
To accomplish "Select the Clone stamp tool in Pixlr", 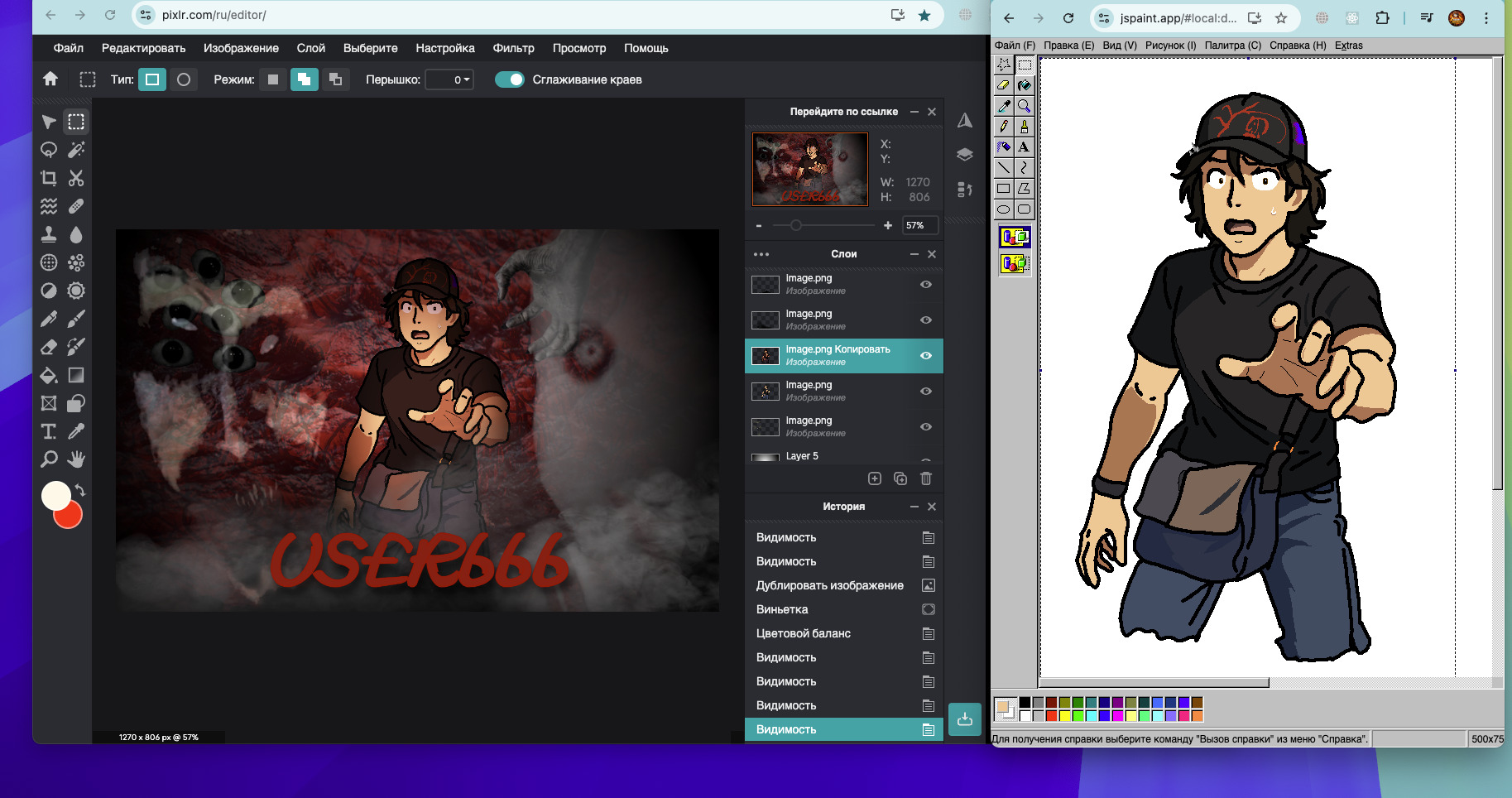I will click(x=49, y=234).
